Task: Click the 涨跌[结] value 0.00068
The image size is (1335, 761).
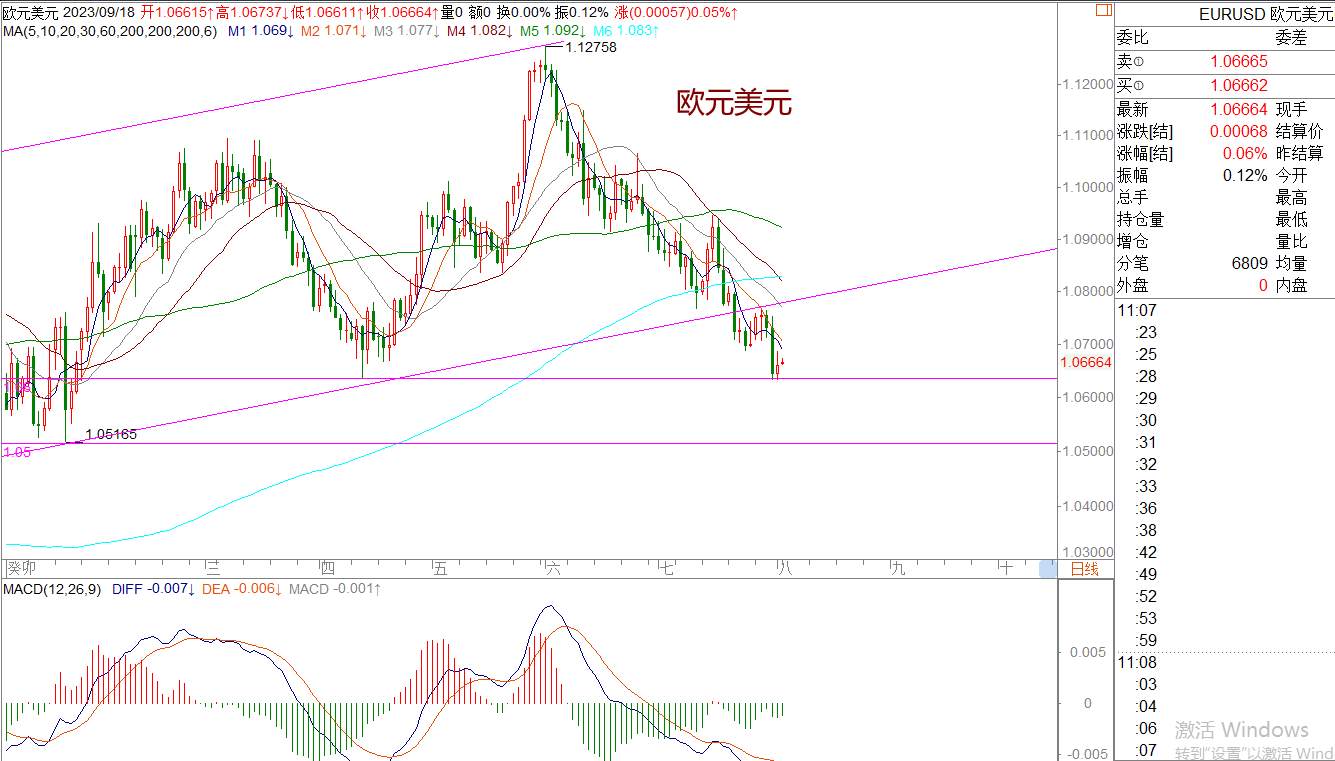Action: point(1239,132)
